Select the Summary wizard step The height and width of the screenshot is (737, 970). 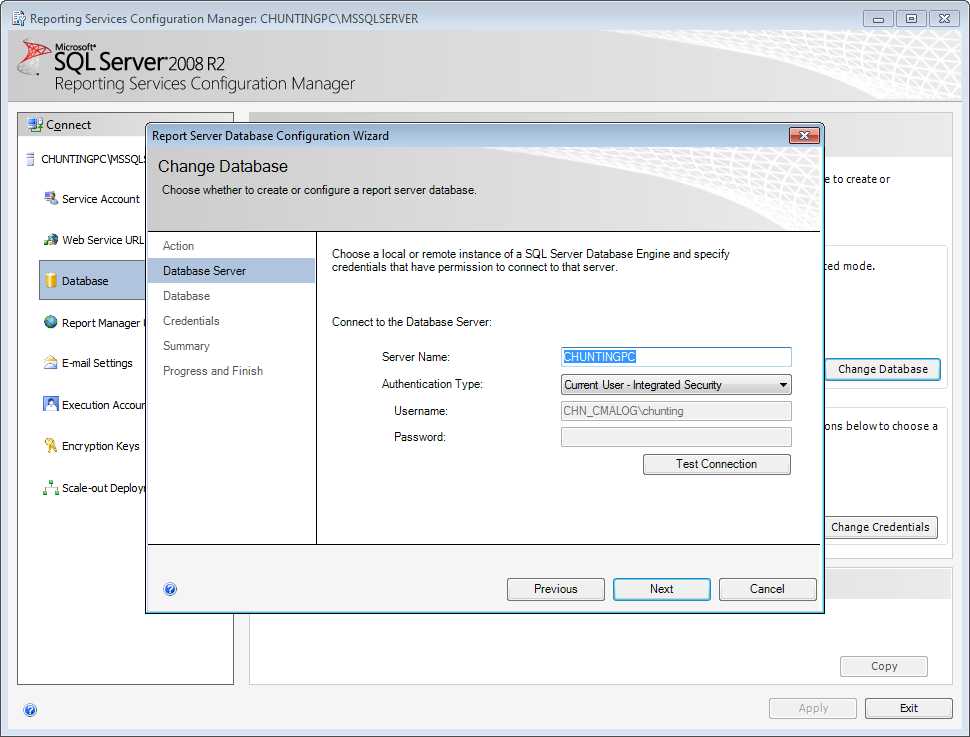(186, 346)
